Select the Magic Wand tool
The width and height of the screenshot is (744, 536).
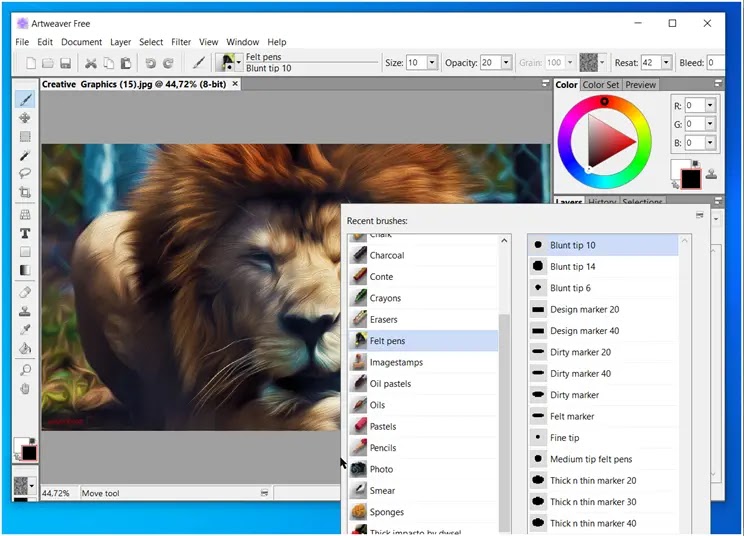point(25,156)
